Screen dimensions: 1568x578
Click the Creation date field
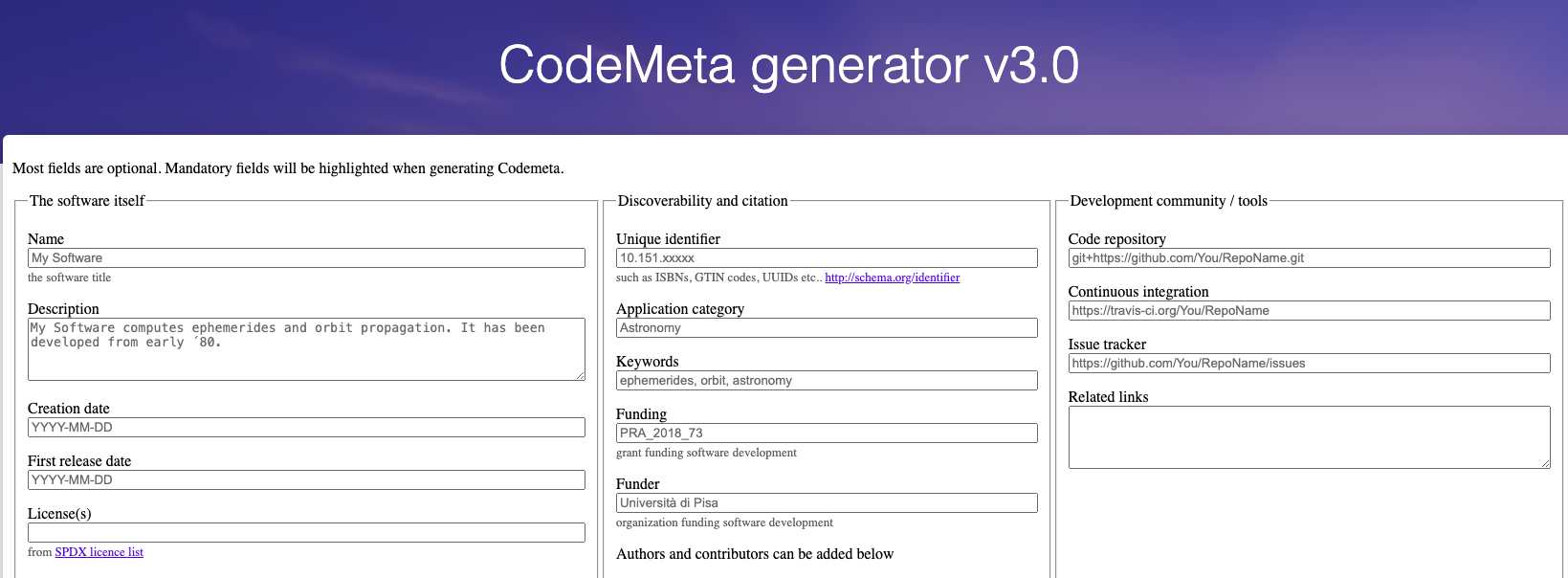click(x=306, y=428)
